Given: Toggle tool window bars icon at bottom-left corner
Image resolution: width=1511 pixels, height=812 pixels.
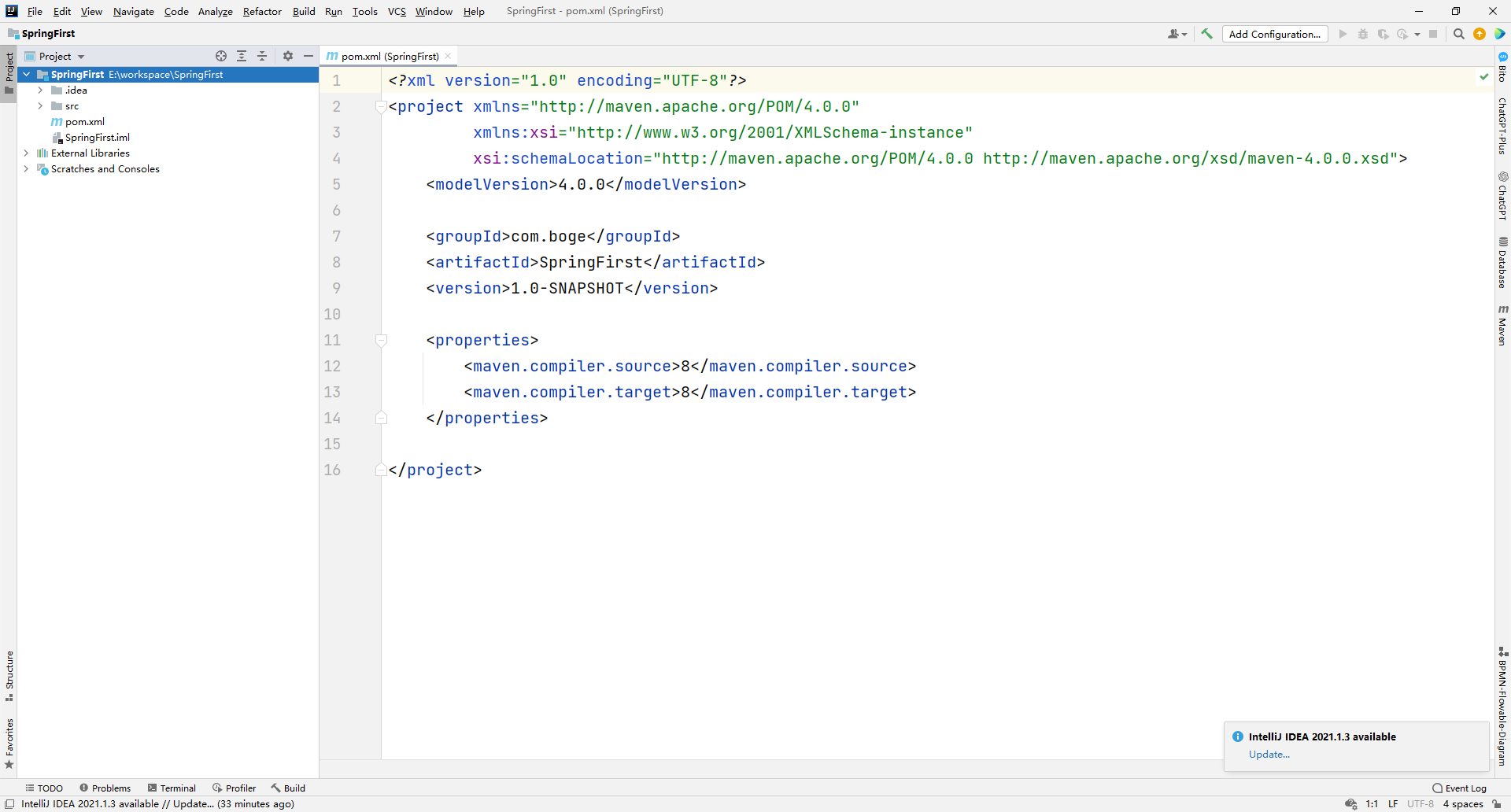Looking at the screenshot, I should [x=9, y=803].
